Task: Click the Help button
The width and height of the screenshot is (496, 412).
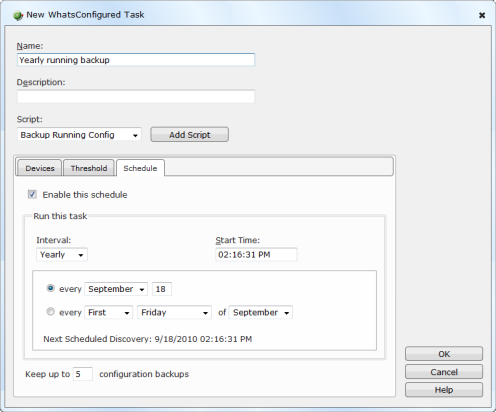Action: 444,390
